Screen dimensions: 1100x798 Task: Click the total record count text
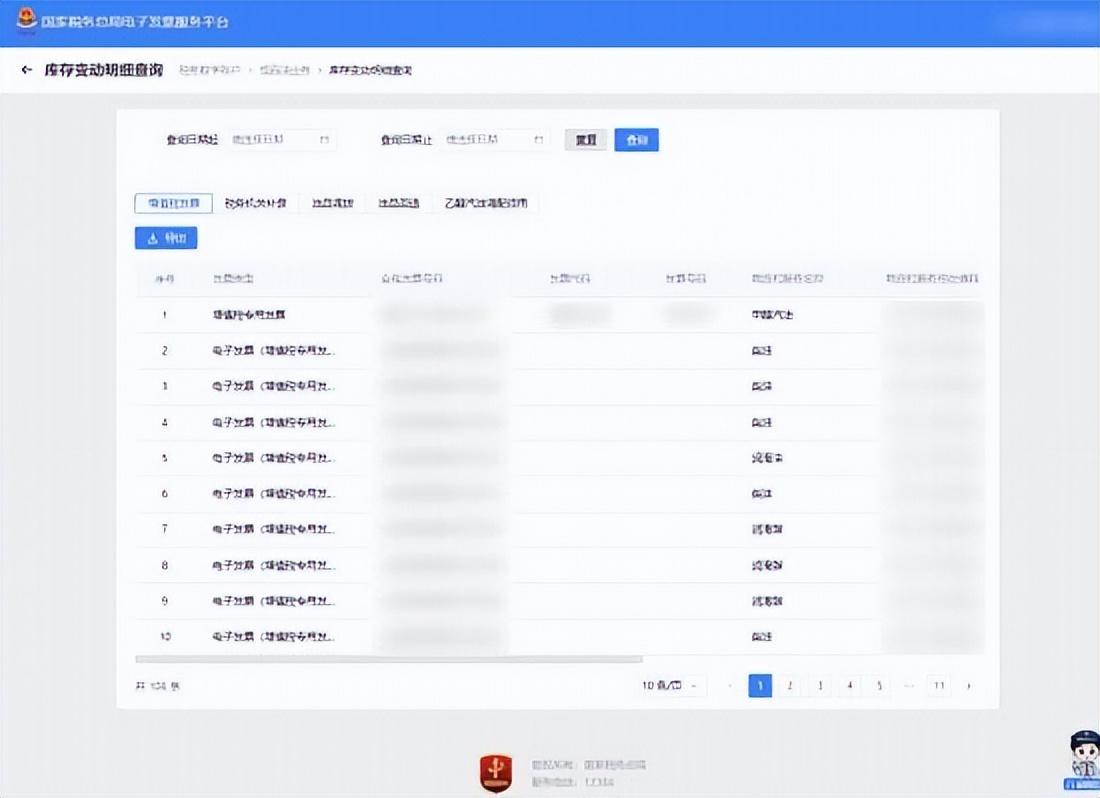(158, 686)
